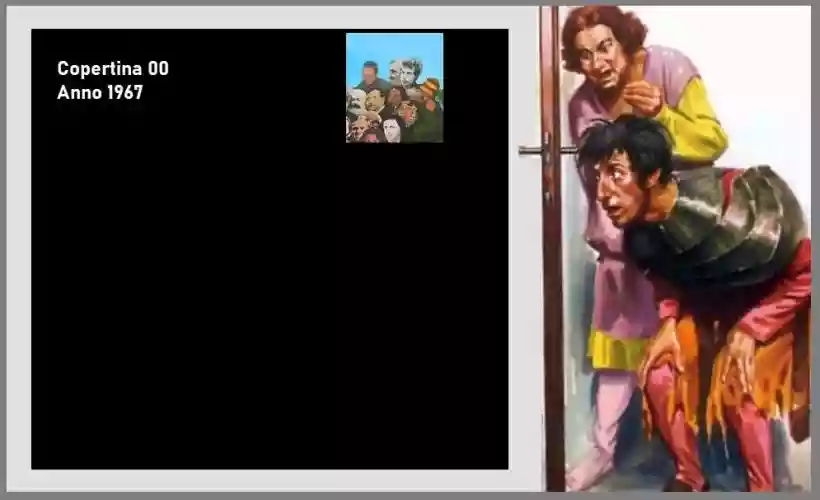The height and width of the screenshot is (500, 820).
Task: Click the light grey border below the black panel
Action: (x=269, y=480)
